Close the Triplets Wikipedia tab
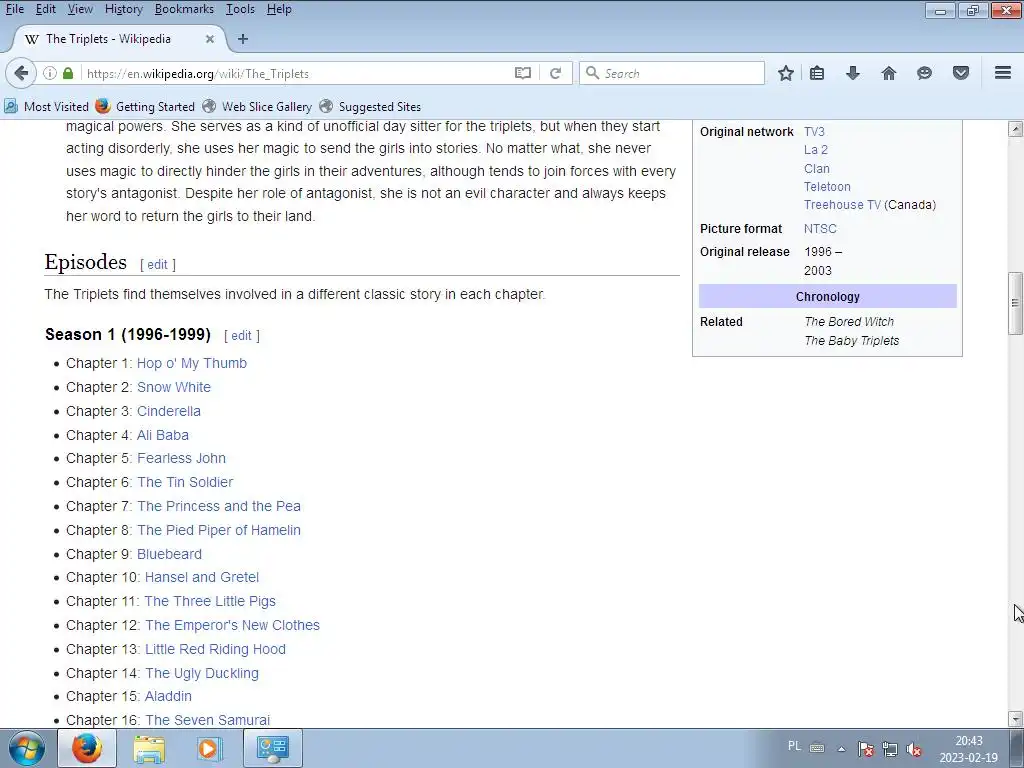This screenshot has width=1024, height=768. tap(210, 39)
